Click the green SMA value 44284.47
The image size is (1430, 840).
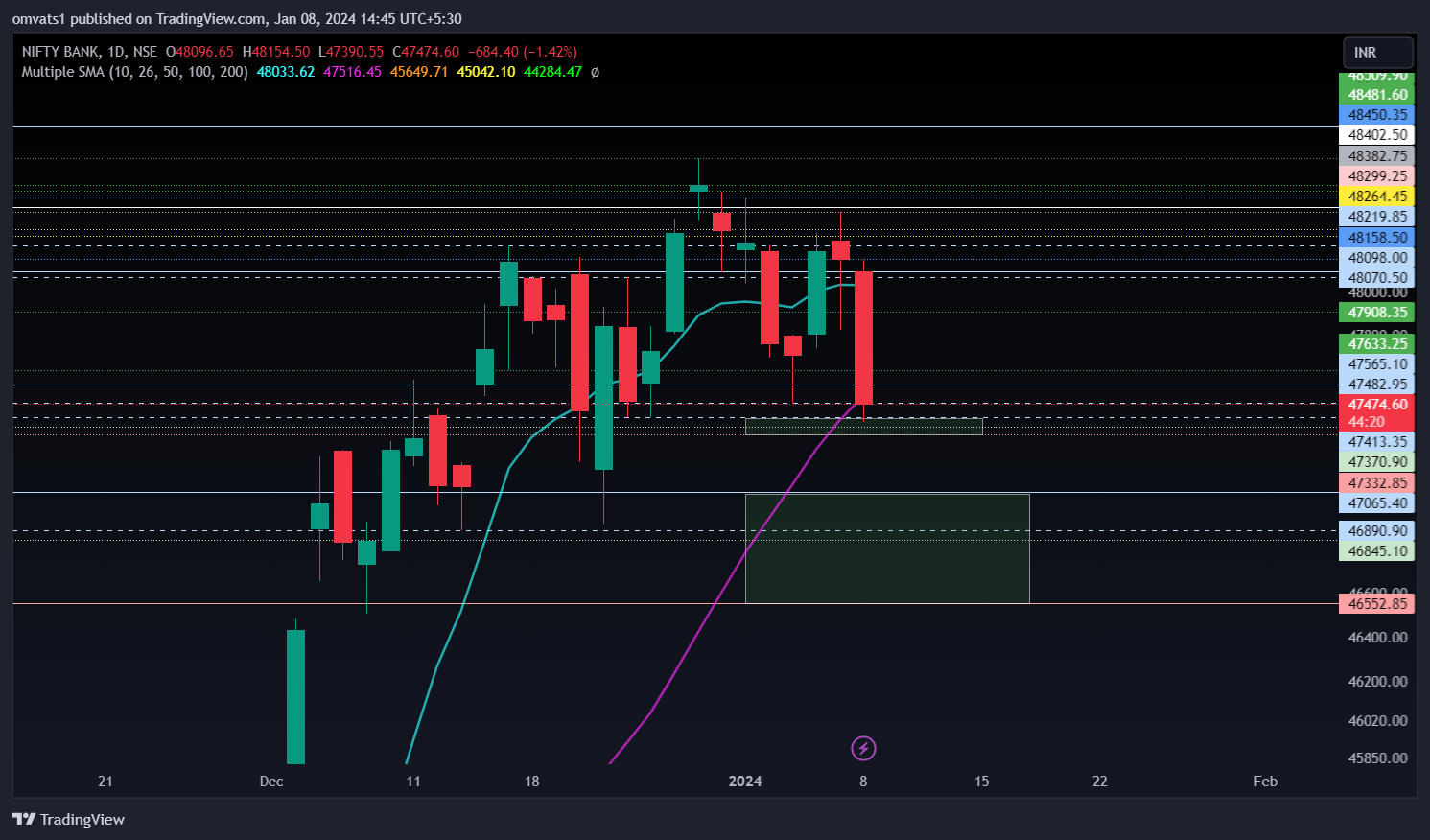coord(552,72)
